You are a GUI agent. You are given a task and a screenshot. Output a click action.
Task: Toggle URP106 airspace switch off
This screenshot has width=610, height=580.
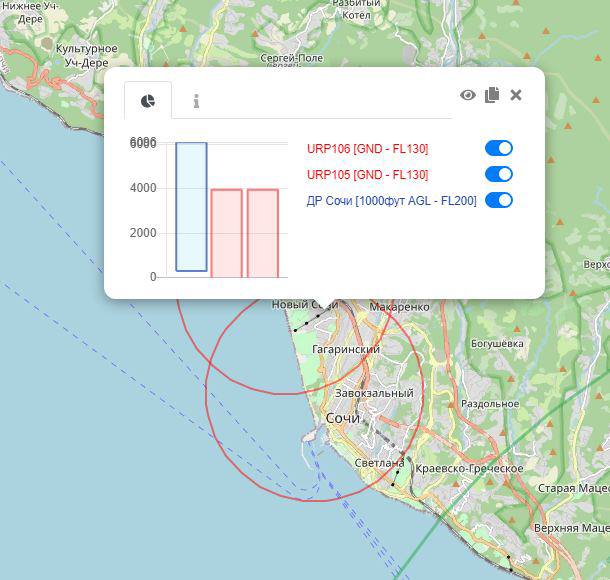(x=499, y=148)
